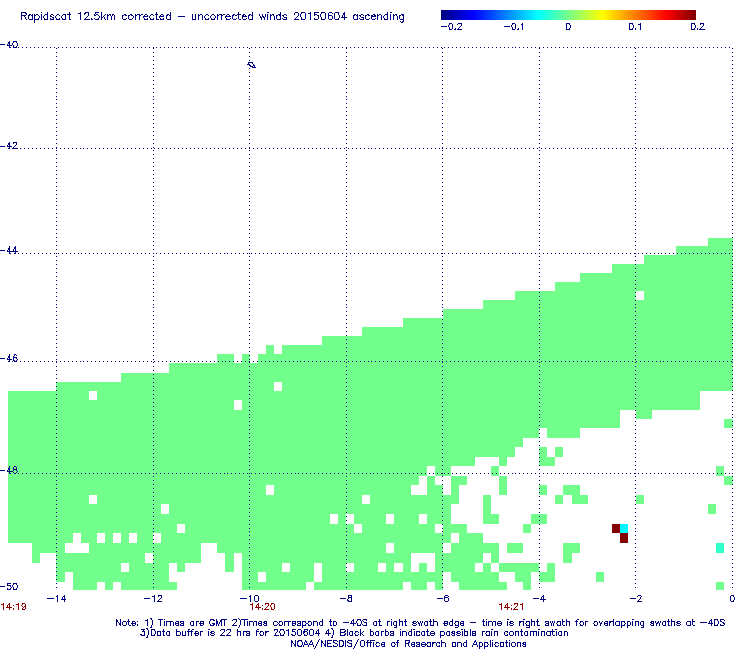Select the 0.1 colorbar label
This screenshot has width=740, height=650.
point(635,27)
